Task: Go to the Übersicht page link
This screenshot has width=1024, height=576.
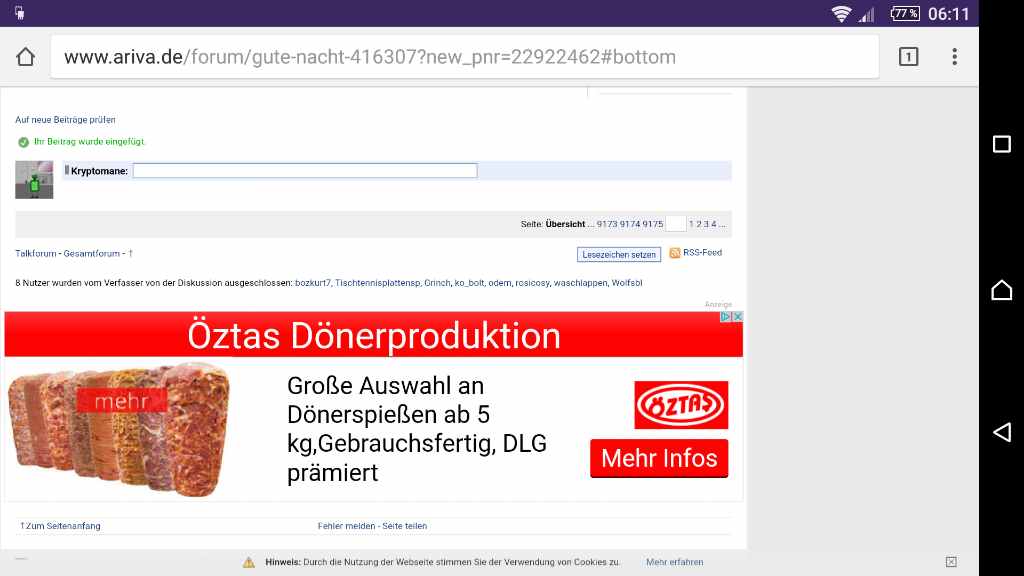Action: [x=565, y=224]
